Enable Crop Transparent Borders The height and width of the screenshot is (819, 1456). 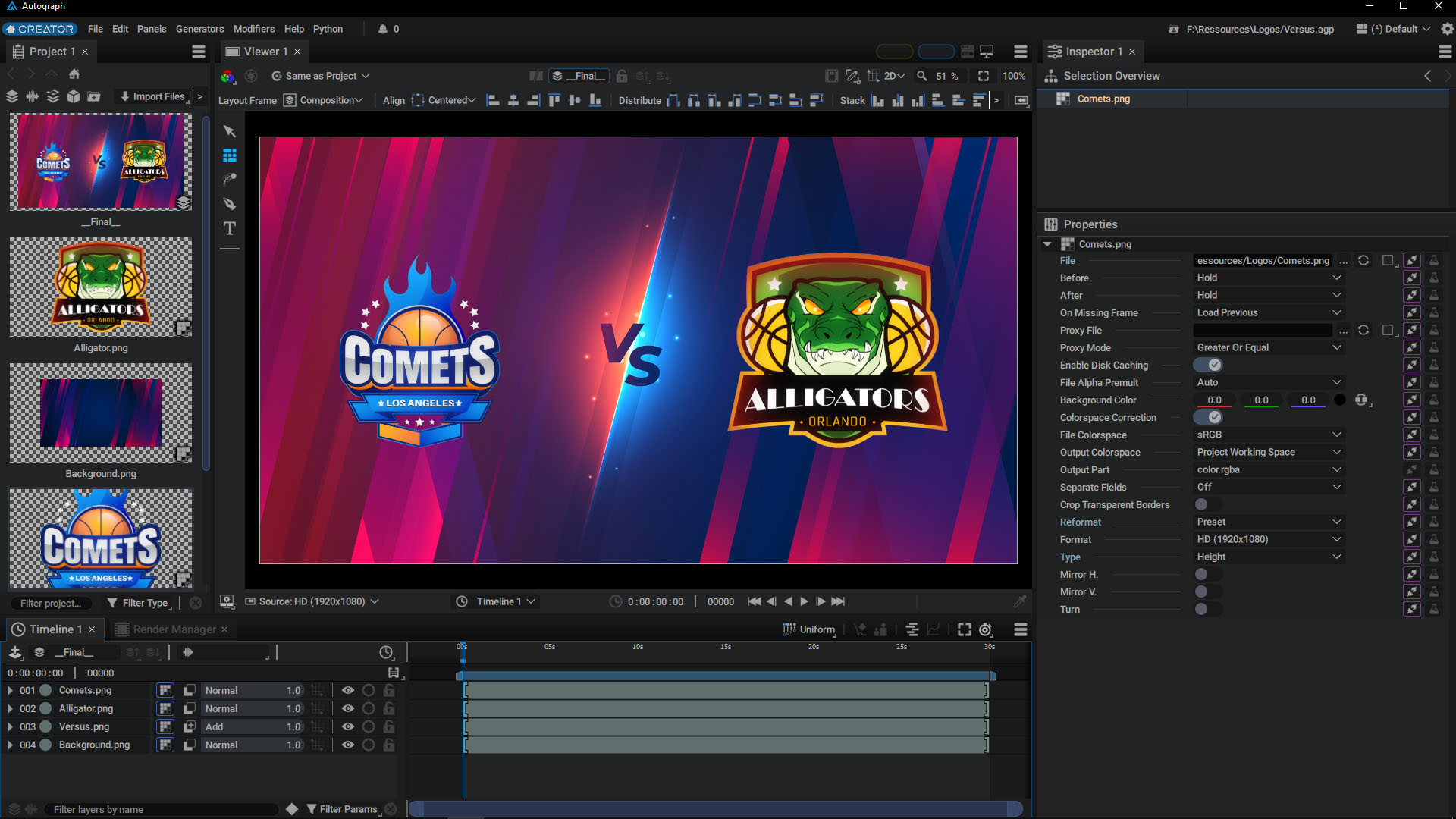pyautogui.click(x=1208, y=504)
